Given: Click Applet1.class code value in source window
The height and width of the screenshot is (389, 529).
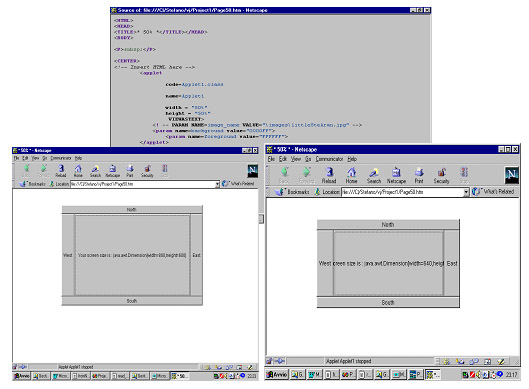Looking at the screenshot, I should [202, 84].
